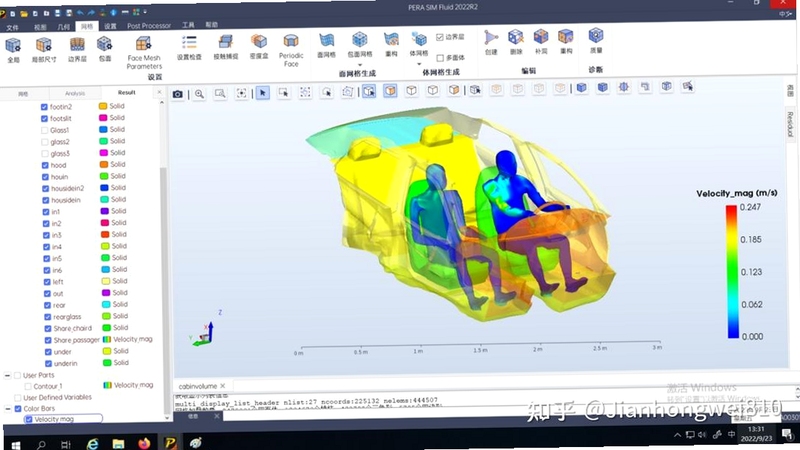Open Face Mesh Parameters
Screen dimensions: 800x450
(144, 53)
